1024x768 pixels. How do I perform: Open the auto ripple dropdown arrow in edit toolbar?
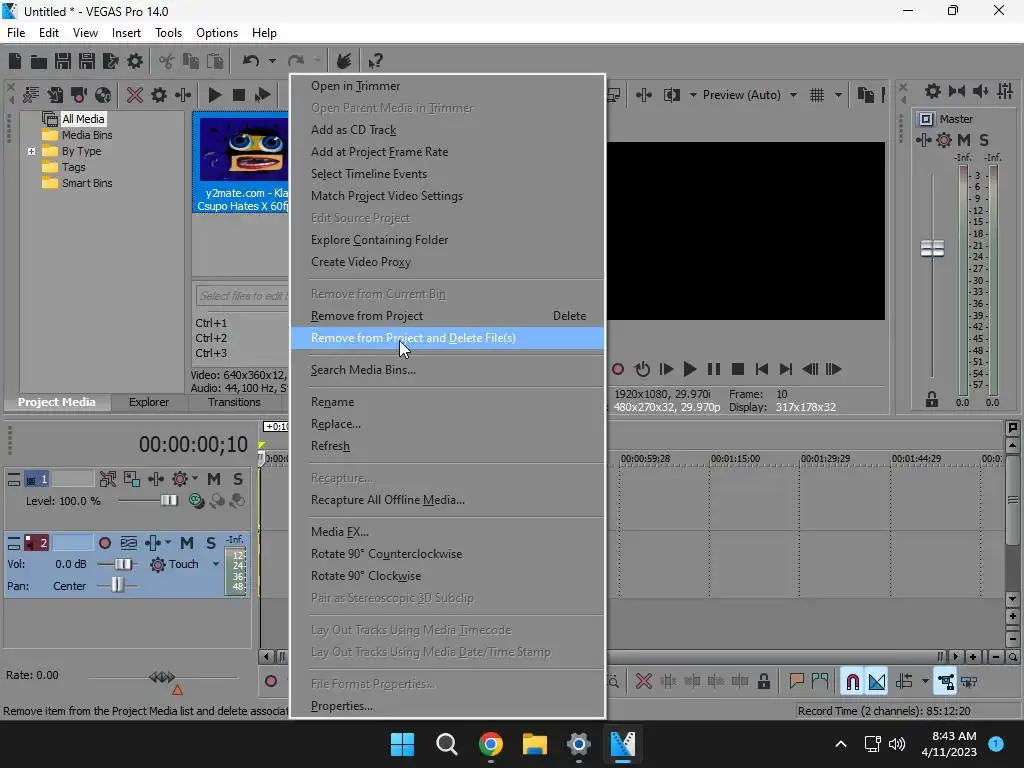click(925, 682)
